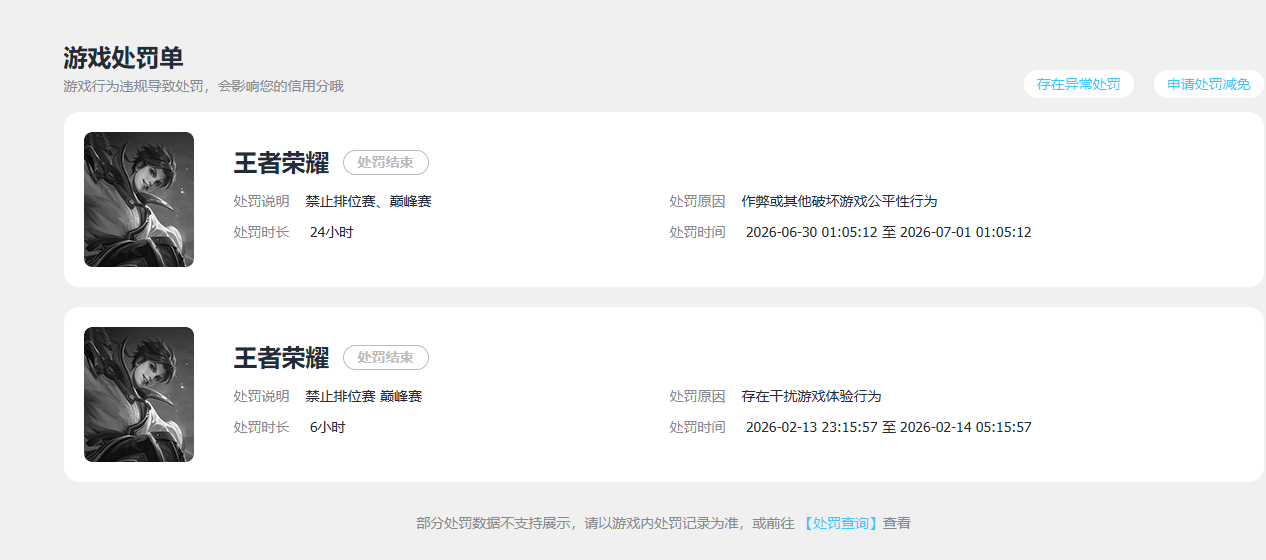Click footer note 部分处罚数据不支持展示
This screenshot has width=1266, height=560.
pyautogui.click(x=494, y=523)
